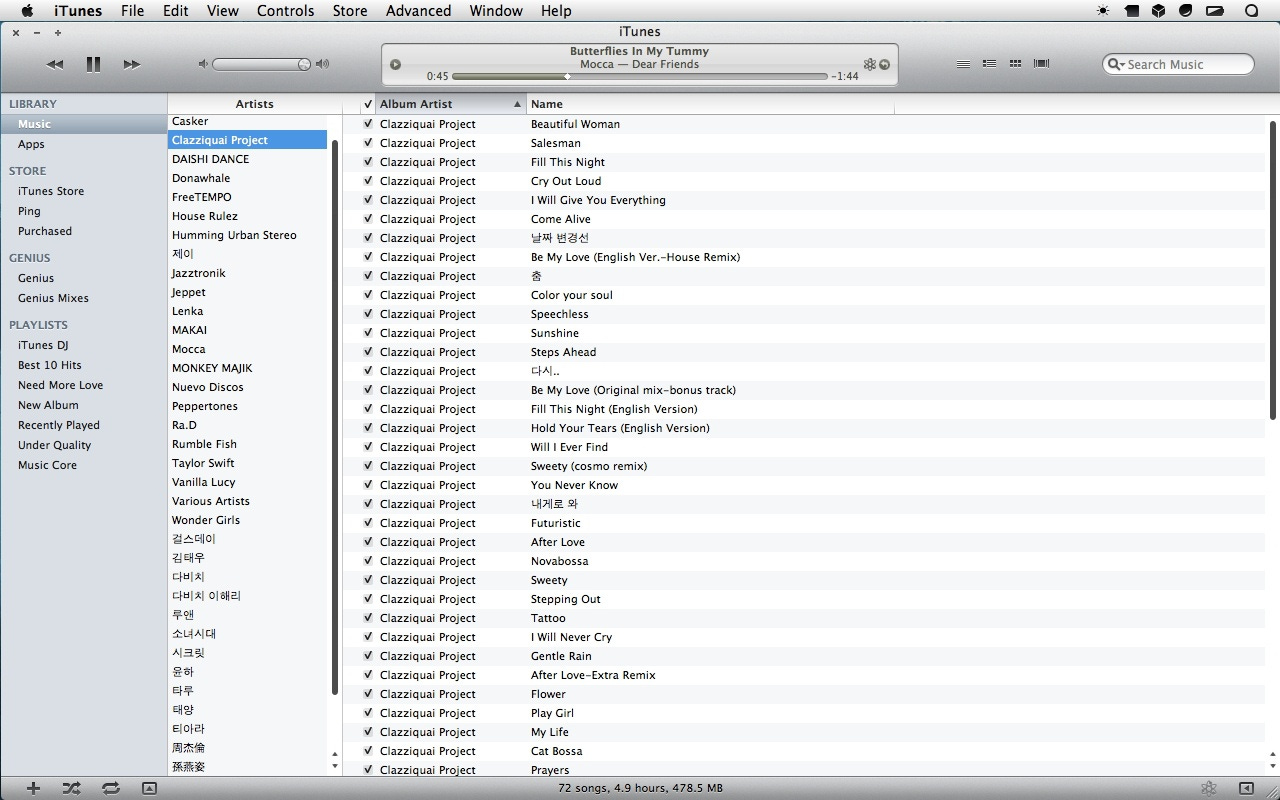Click the Genius atom icon in the now-playing display
Screen dimensions: 1280x800
869,64
